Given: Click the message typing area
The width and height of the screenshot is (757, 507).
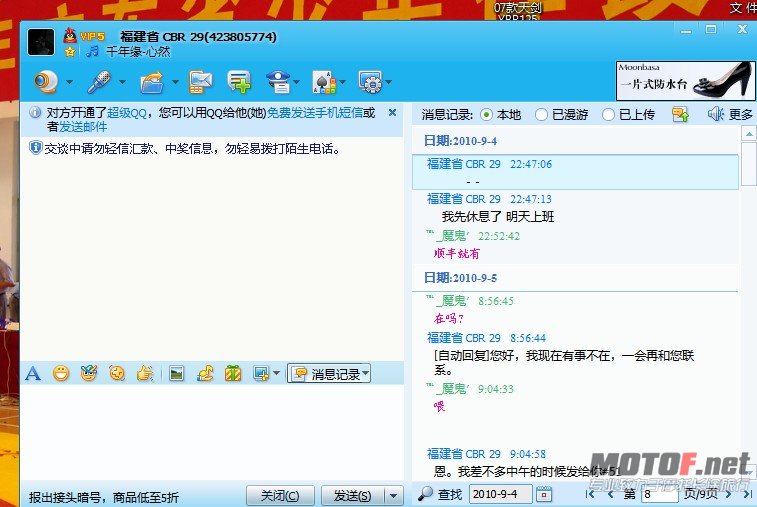Looking at the screenshot, I should pos(212,432).
